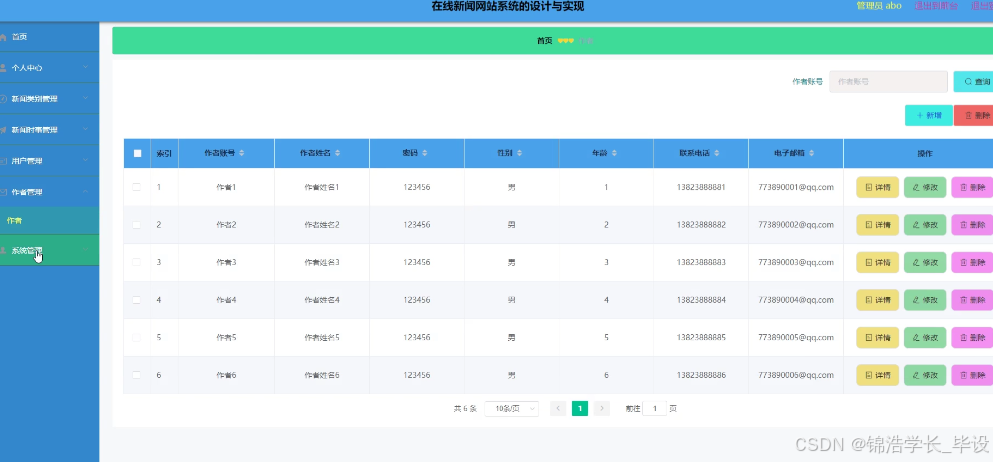
Task: Open 新闻类别管理 menu in sidebar
Action: tap(49, 99)
